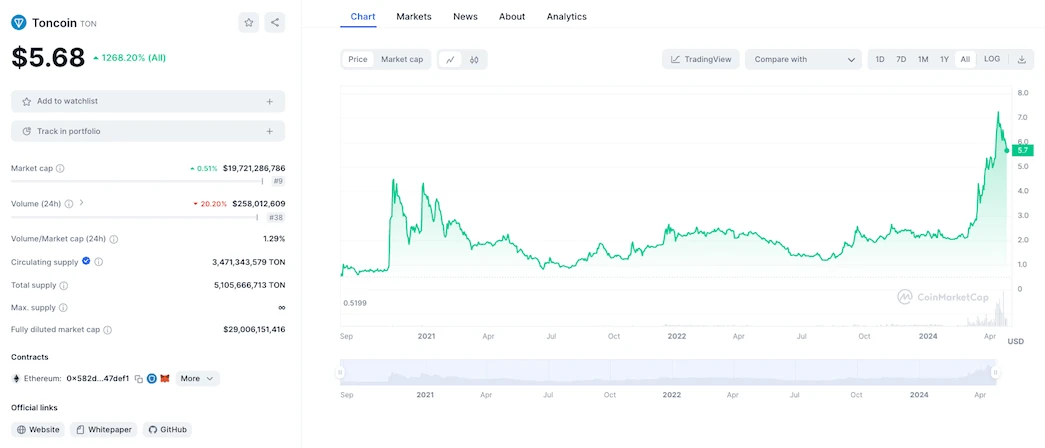Click the Fully diluted market cap info icon

click(x=108, y=330)
